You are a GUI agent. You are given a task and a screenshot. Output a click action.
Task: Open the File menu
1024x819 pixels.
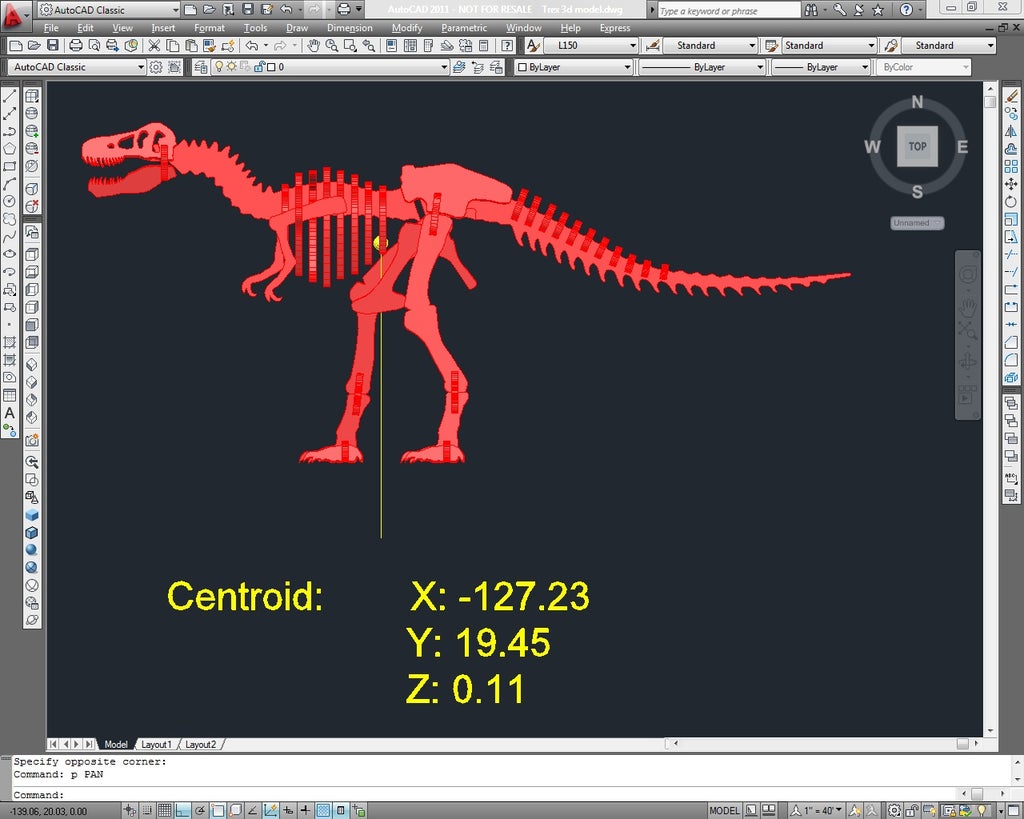coord(51,28)
